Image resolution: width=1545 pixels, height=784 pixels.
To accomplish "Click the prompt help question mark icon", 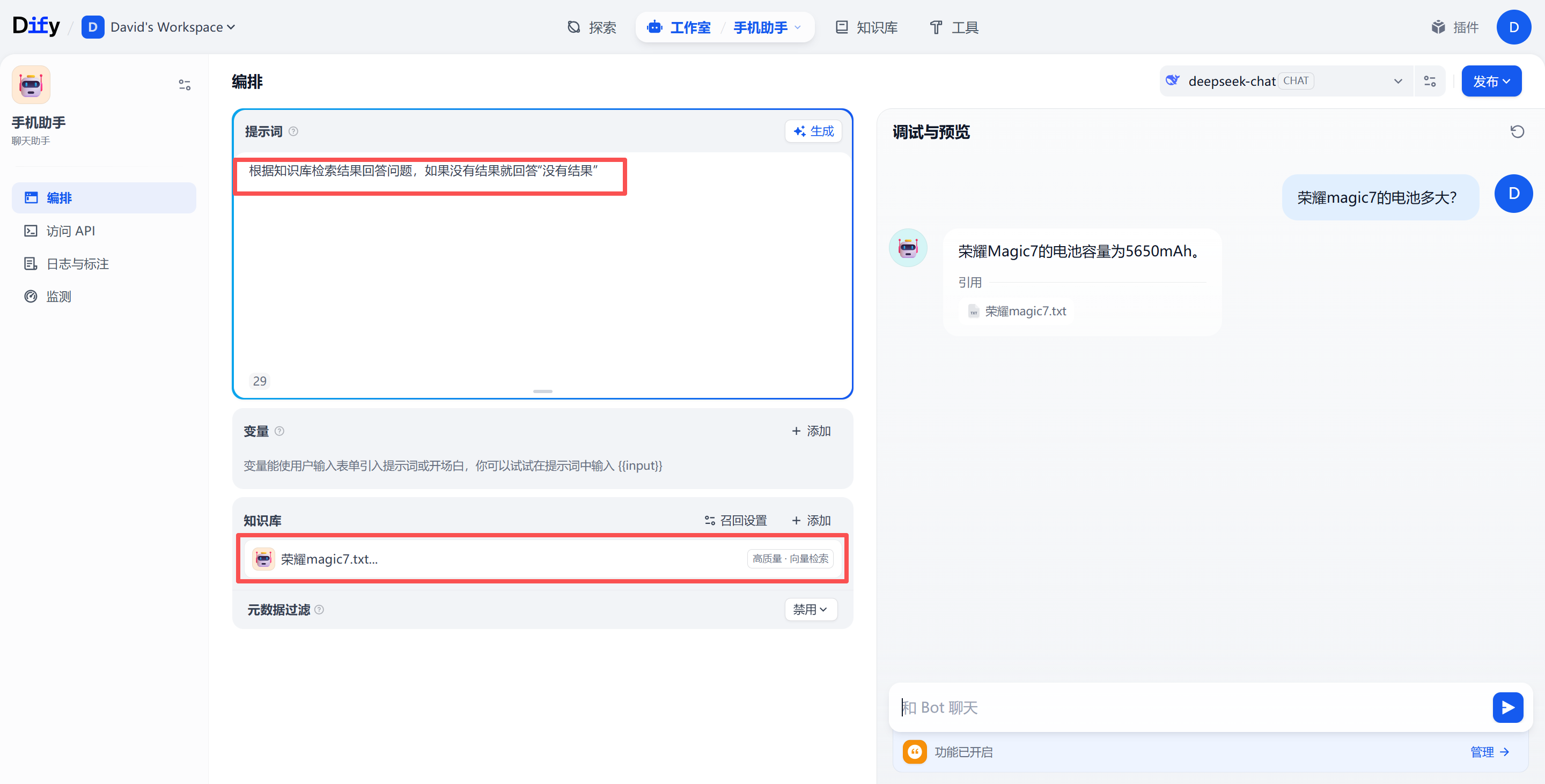I will click(293, 131).
